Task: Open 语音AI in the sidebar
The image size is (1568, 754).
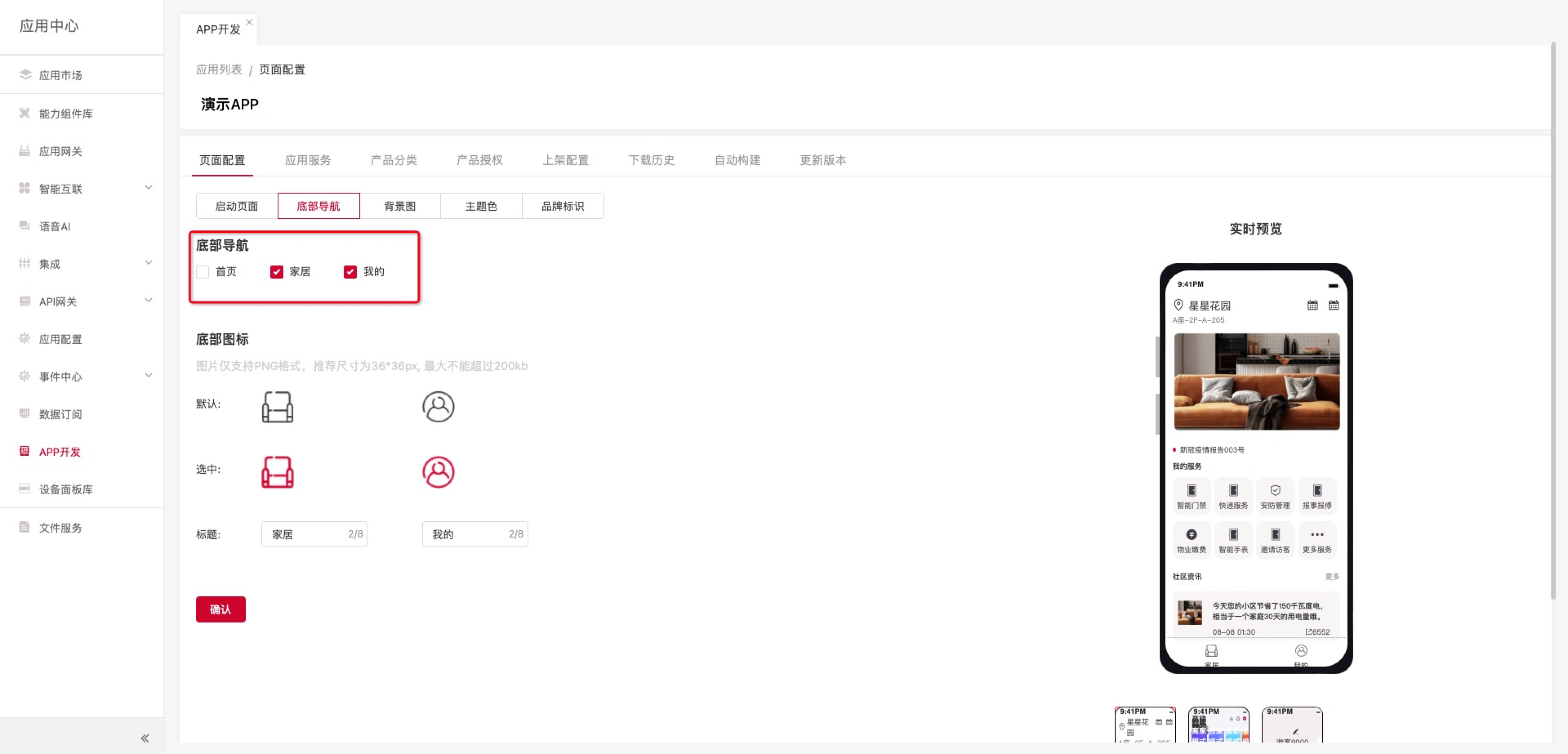Action: 55,227
